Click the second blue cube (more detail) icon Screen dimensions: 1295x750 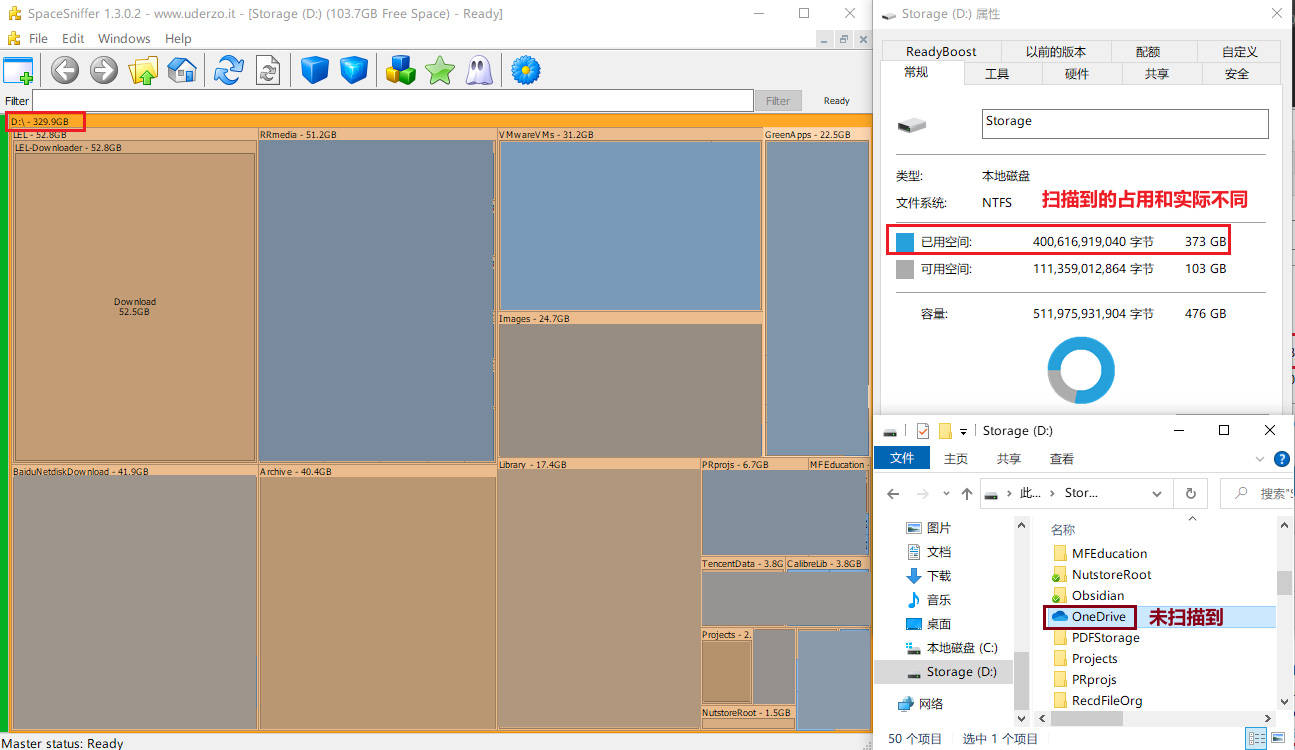pyautogui.click(x=354, y=70)
